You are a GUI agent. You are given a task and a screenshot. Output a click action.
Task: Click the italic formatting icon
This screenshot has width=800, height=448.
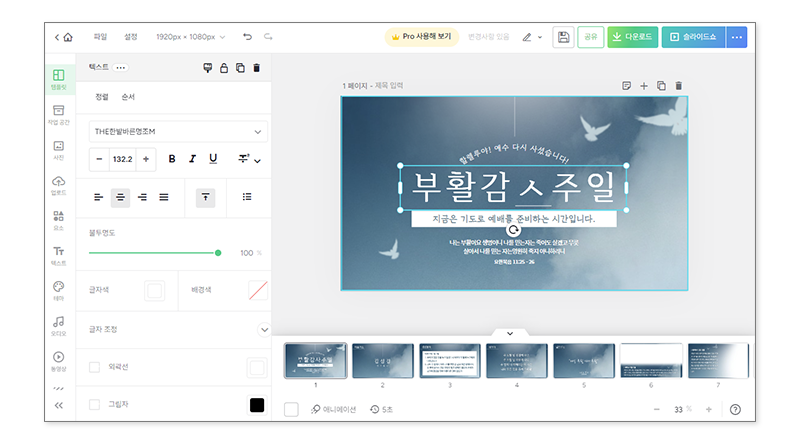click(x=192, y=159)
